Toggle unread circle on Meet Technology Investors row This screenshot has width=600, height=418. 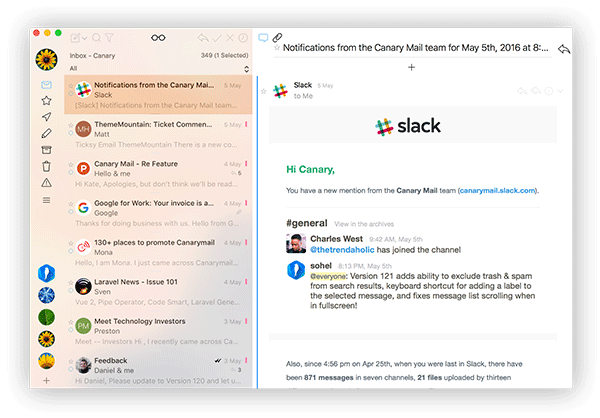(71, 330)
